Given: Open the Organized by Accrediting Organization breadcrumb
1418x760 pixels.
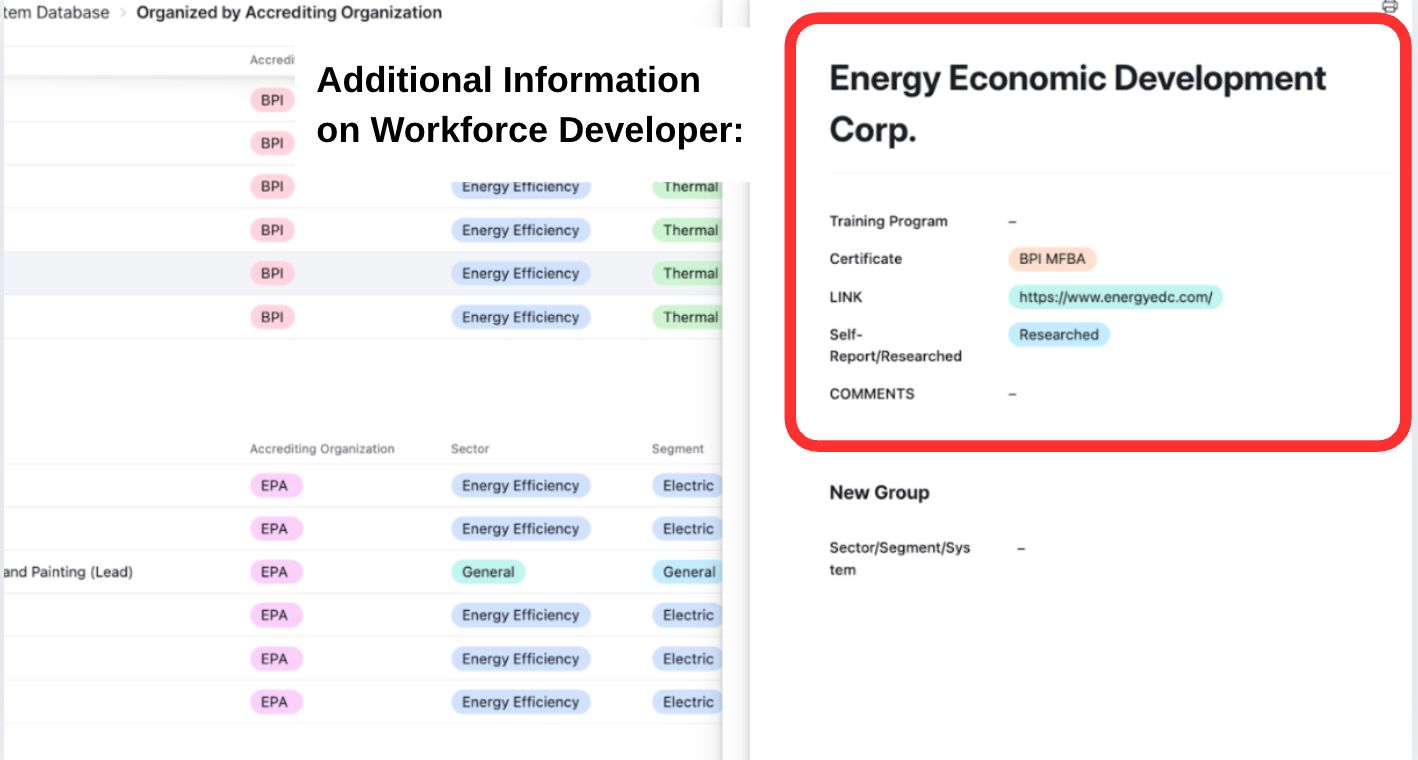Looking at the screenshot, I should (x=289, y=13).
